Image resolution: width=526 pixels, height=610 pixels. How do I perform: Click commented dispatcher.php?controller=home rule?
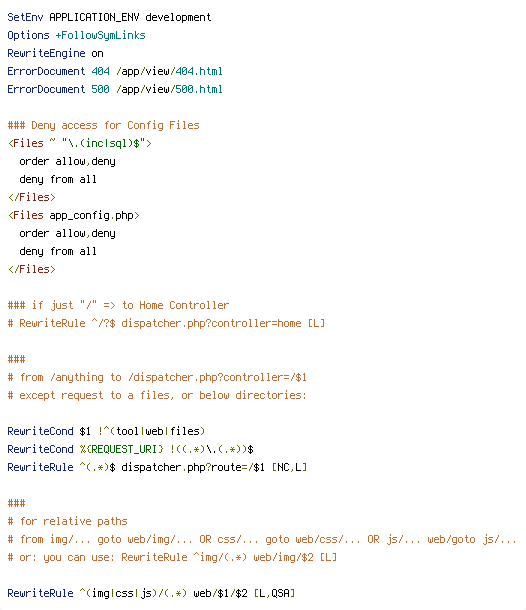tap(166, 323)
